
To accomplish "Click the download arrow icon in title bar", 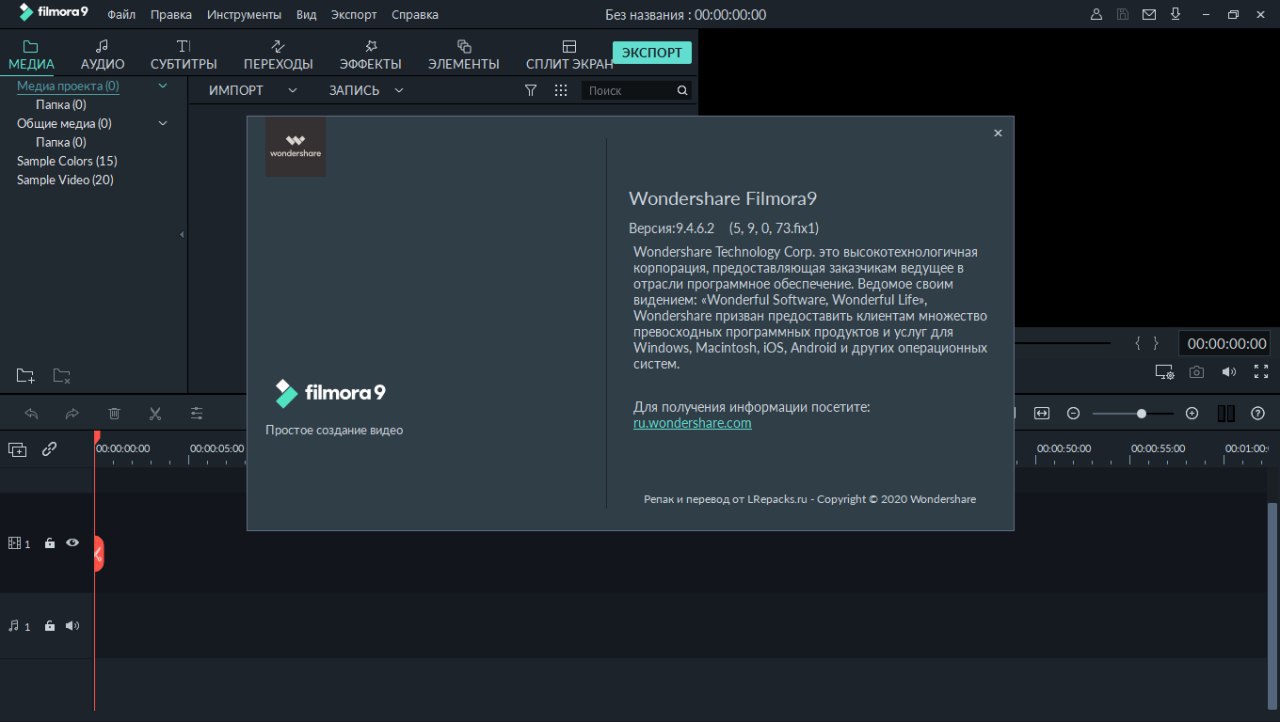I will 1175,15.
